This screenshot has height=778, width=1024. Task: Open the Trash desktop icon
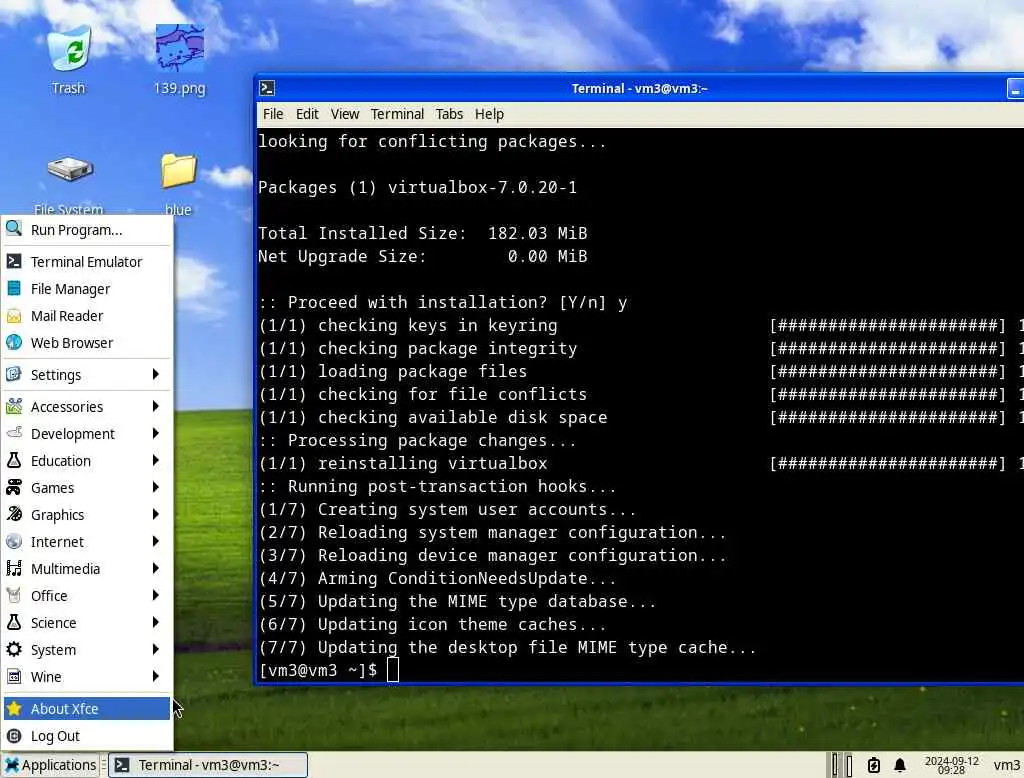[x=69, y=49]
